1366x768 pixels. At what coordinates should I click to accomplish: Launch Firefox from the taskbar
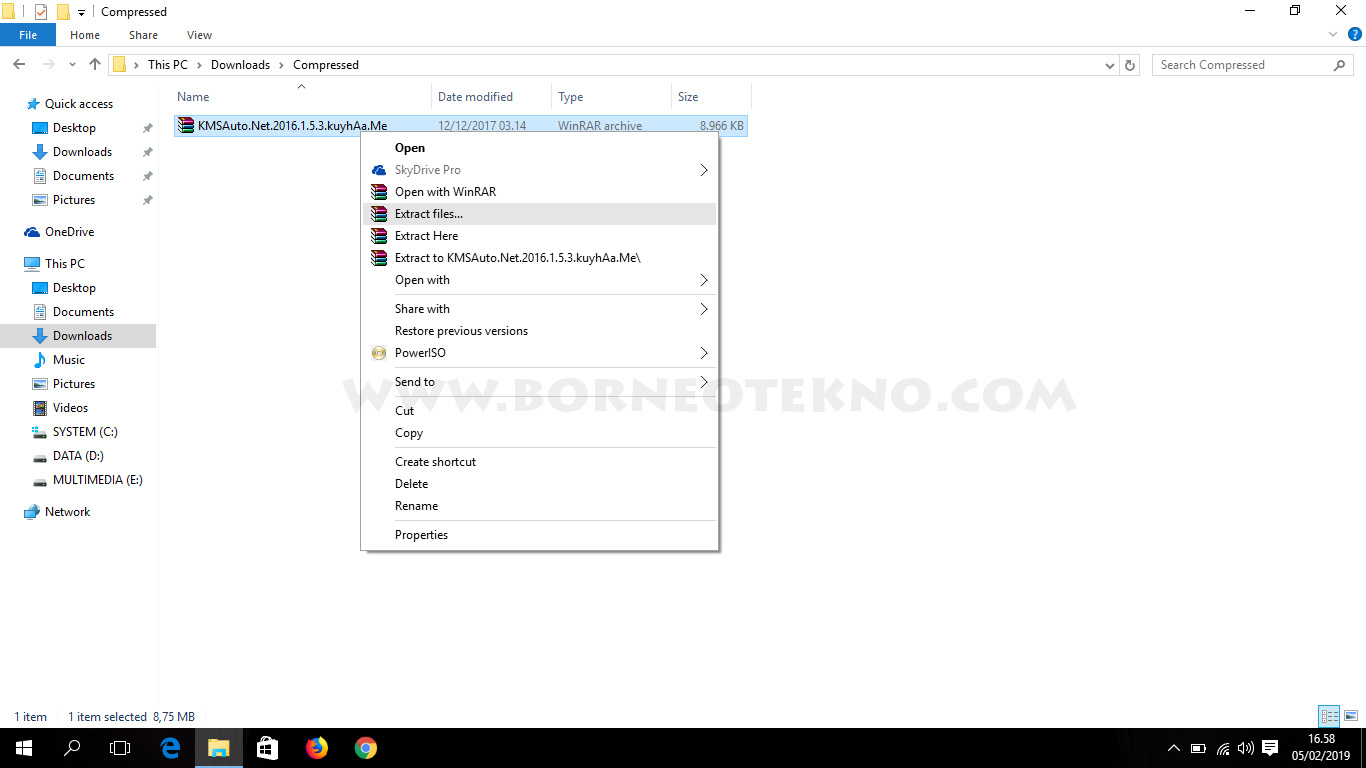coord(316,747)
